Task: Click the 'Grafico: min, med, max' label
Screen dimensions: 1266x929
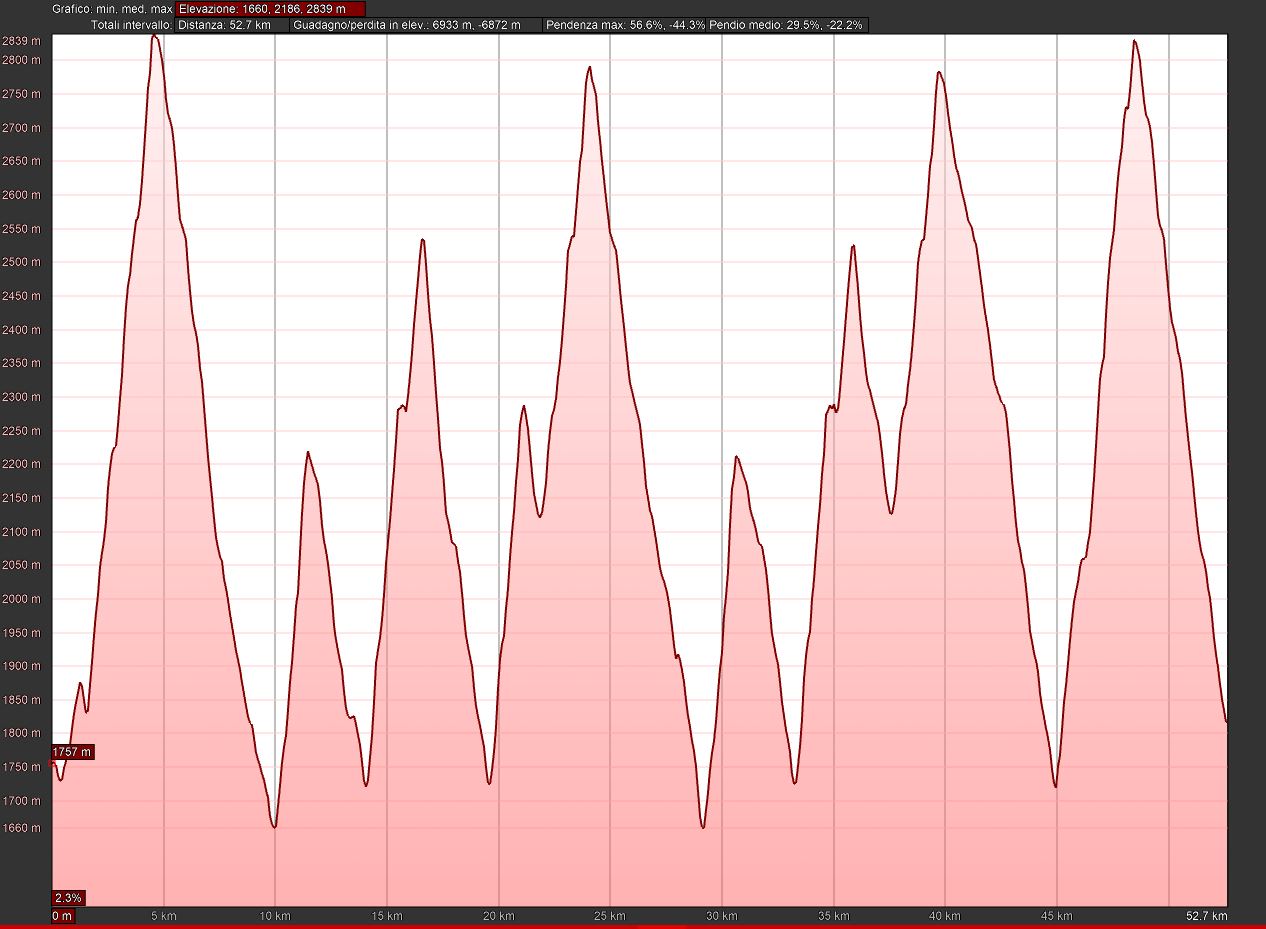Action: (x=112, y=9)
